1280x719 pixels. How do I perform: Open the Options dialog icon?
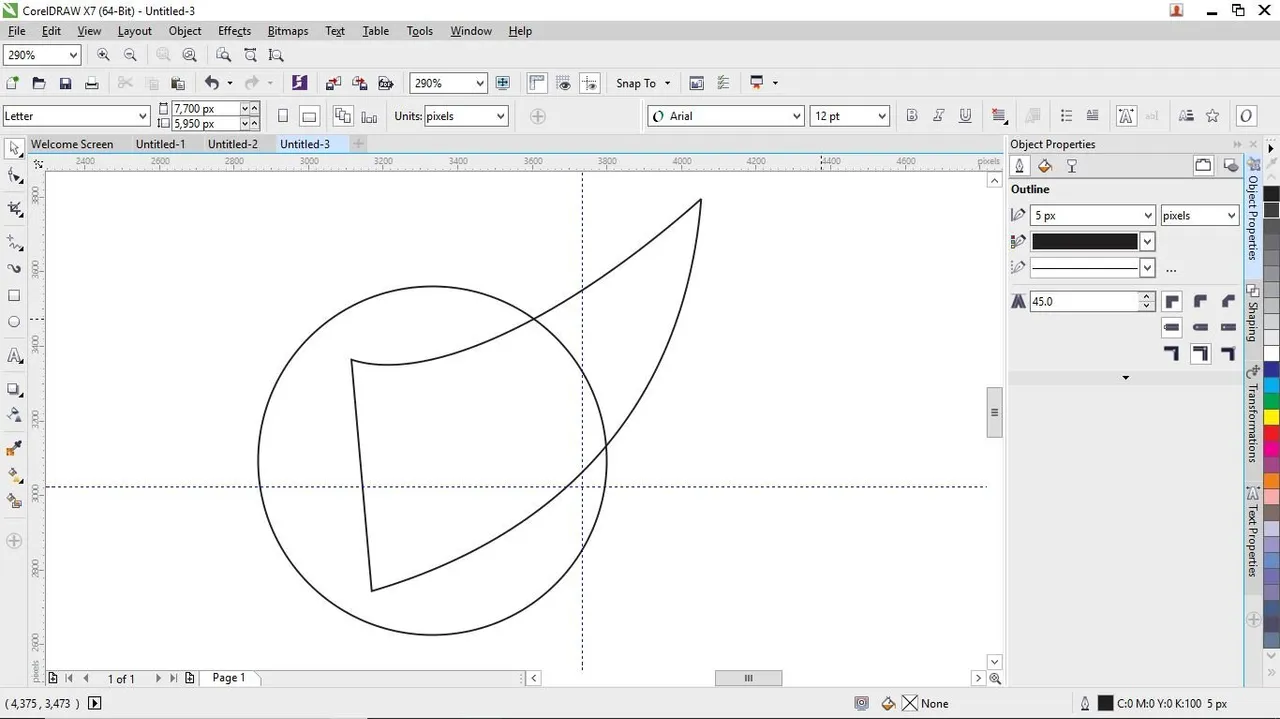point(697,83)
